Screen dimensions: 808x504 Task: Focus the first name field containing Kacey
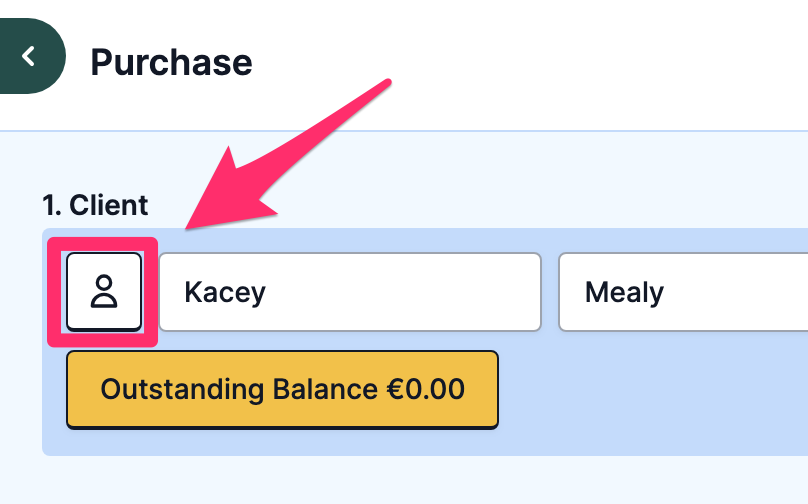pos(350,292)
